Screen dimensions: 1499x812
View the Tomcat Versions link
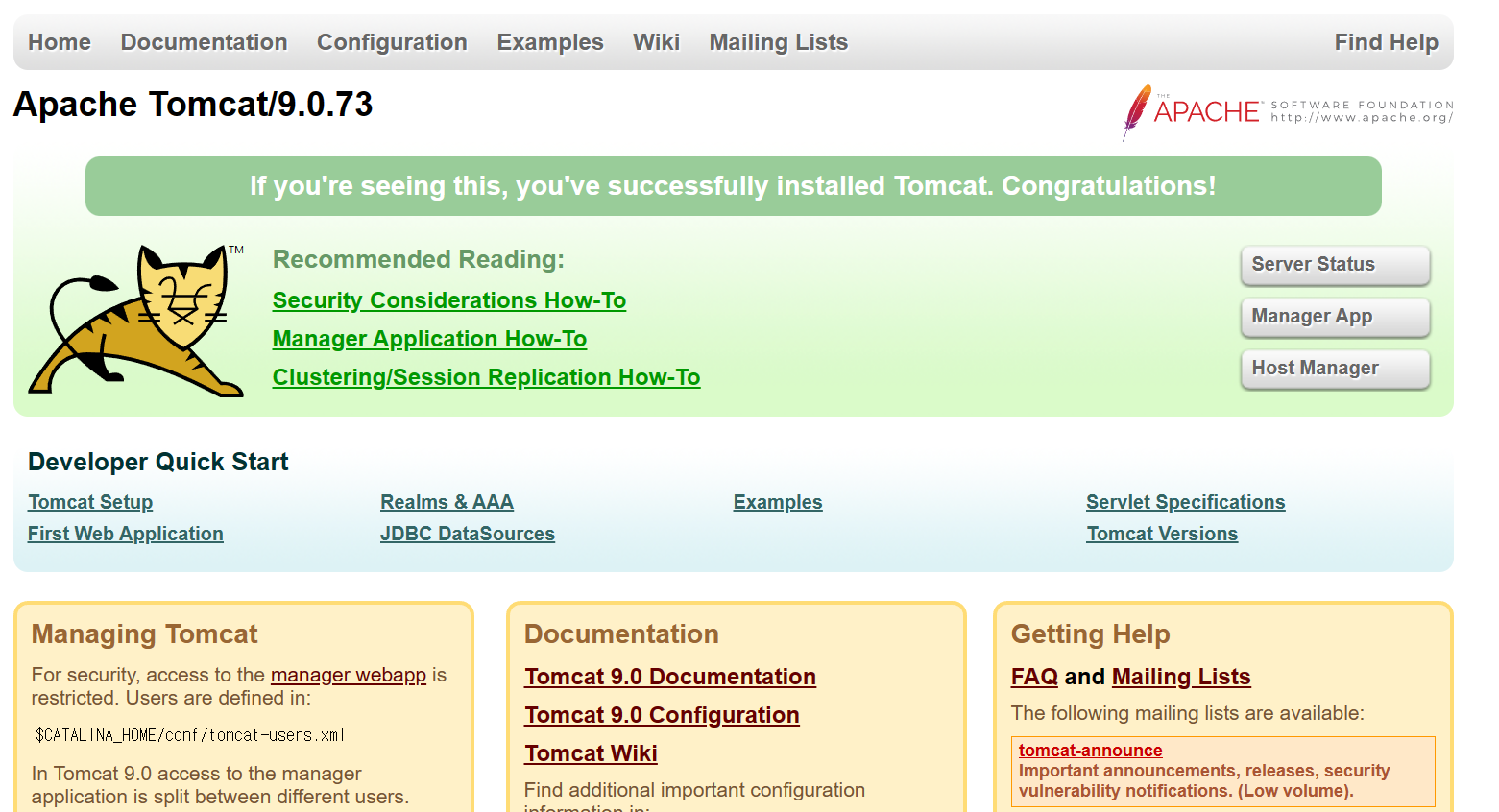1162,534
